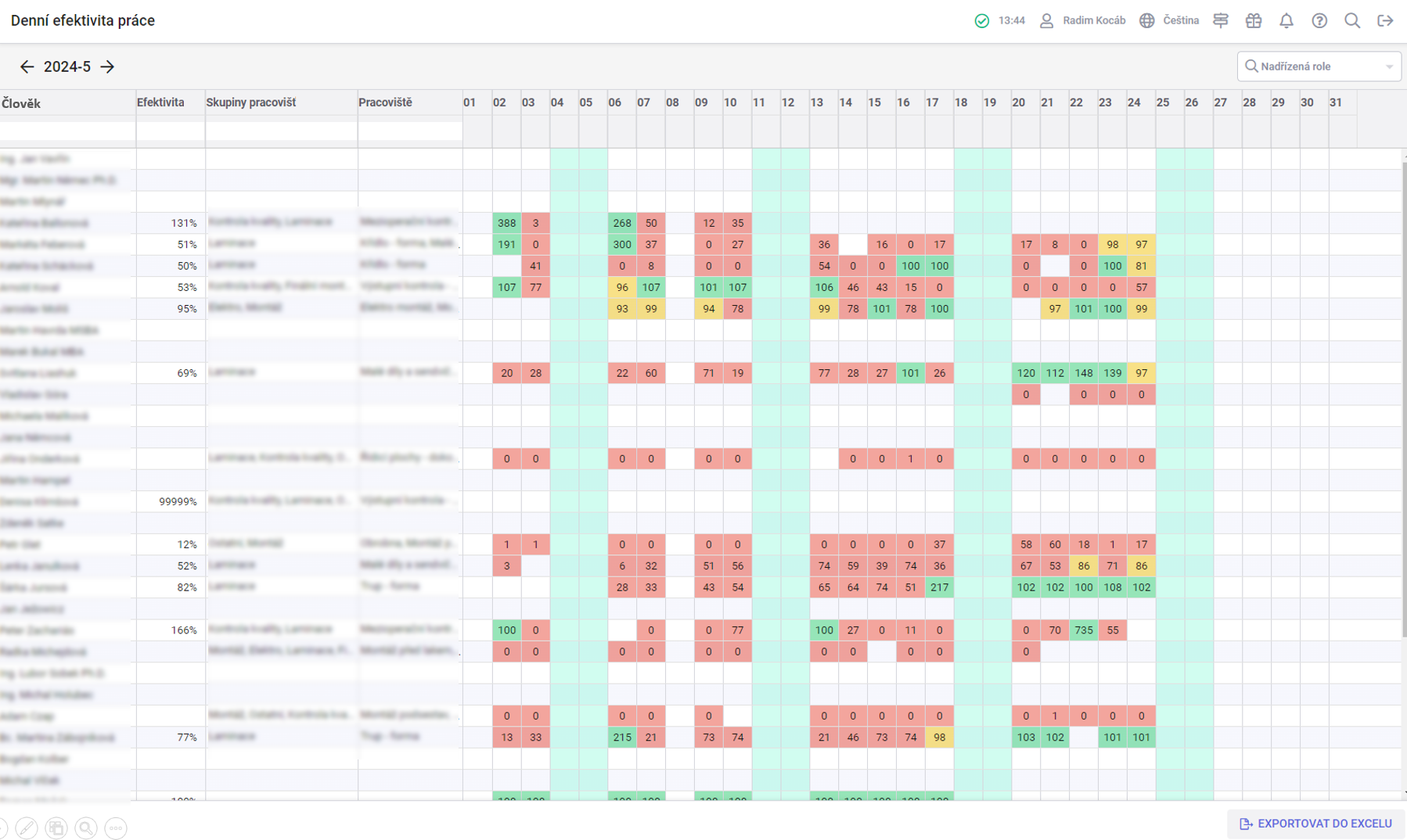Click the cell with value 103
This screenshot has width=1407, height=840.
(1026, 738)
